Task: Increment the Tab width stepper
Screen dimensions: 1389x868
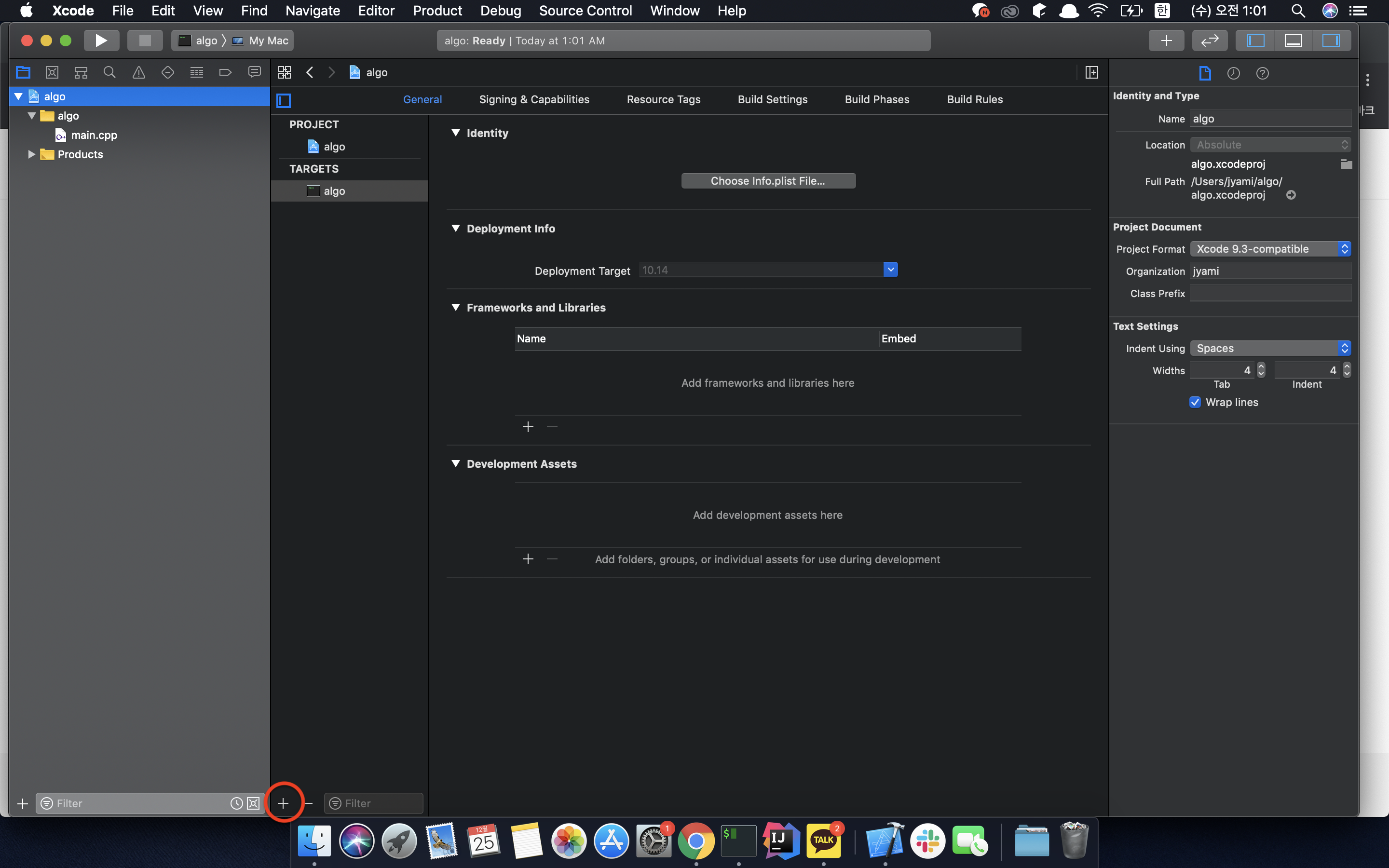Action: (1261, 367)
